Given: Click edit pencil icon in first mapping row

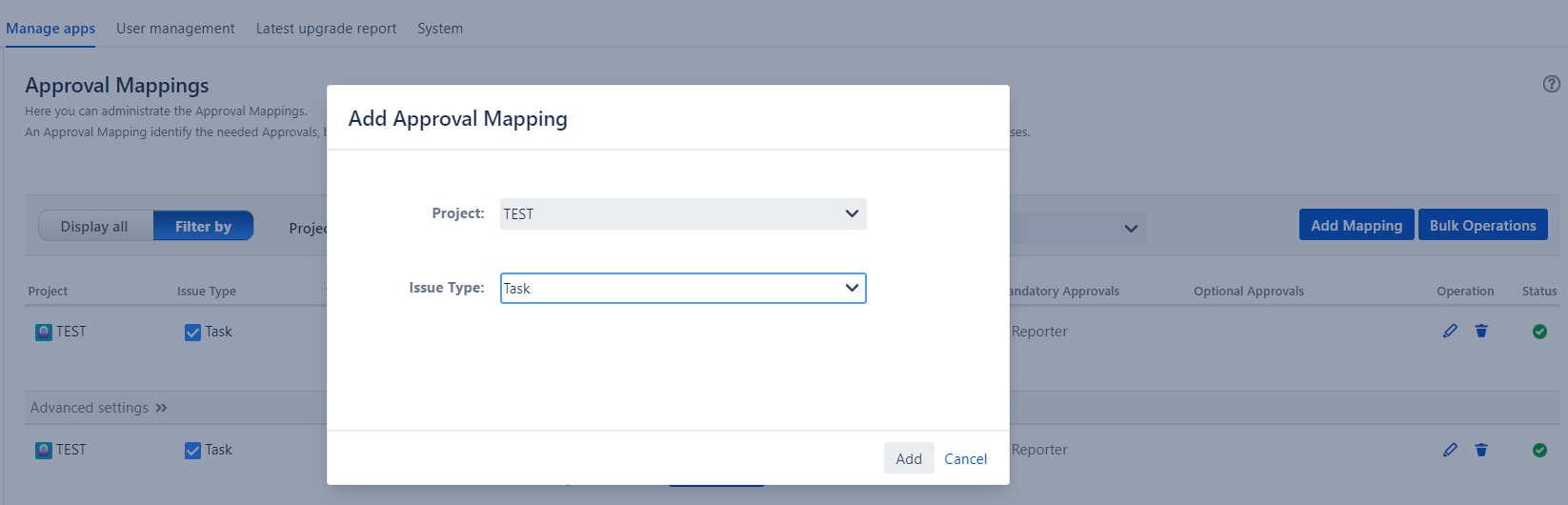Looking at the screenshot, I should [1450, 331].
